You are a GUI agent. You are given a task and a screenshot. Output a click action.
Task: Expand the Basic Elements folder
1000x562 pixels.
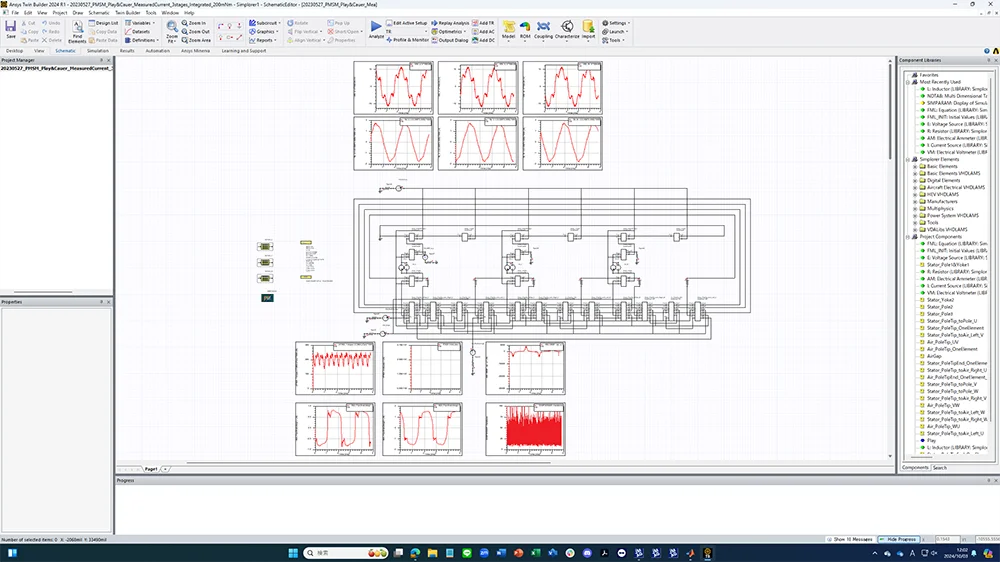coord(915,166)
